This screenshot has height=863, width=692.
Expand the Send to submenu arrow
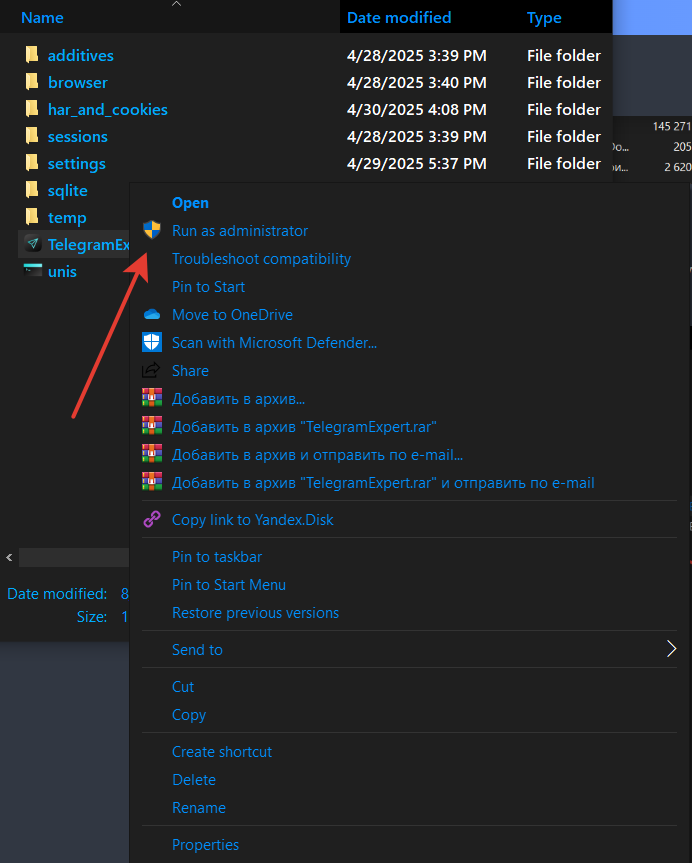671,650
